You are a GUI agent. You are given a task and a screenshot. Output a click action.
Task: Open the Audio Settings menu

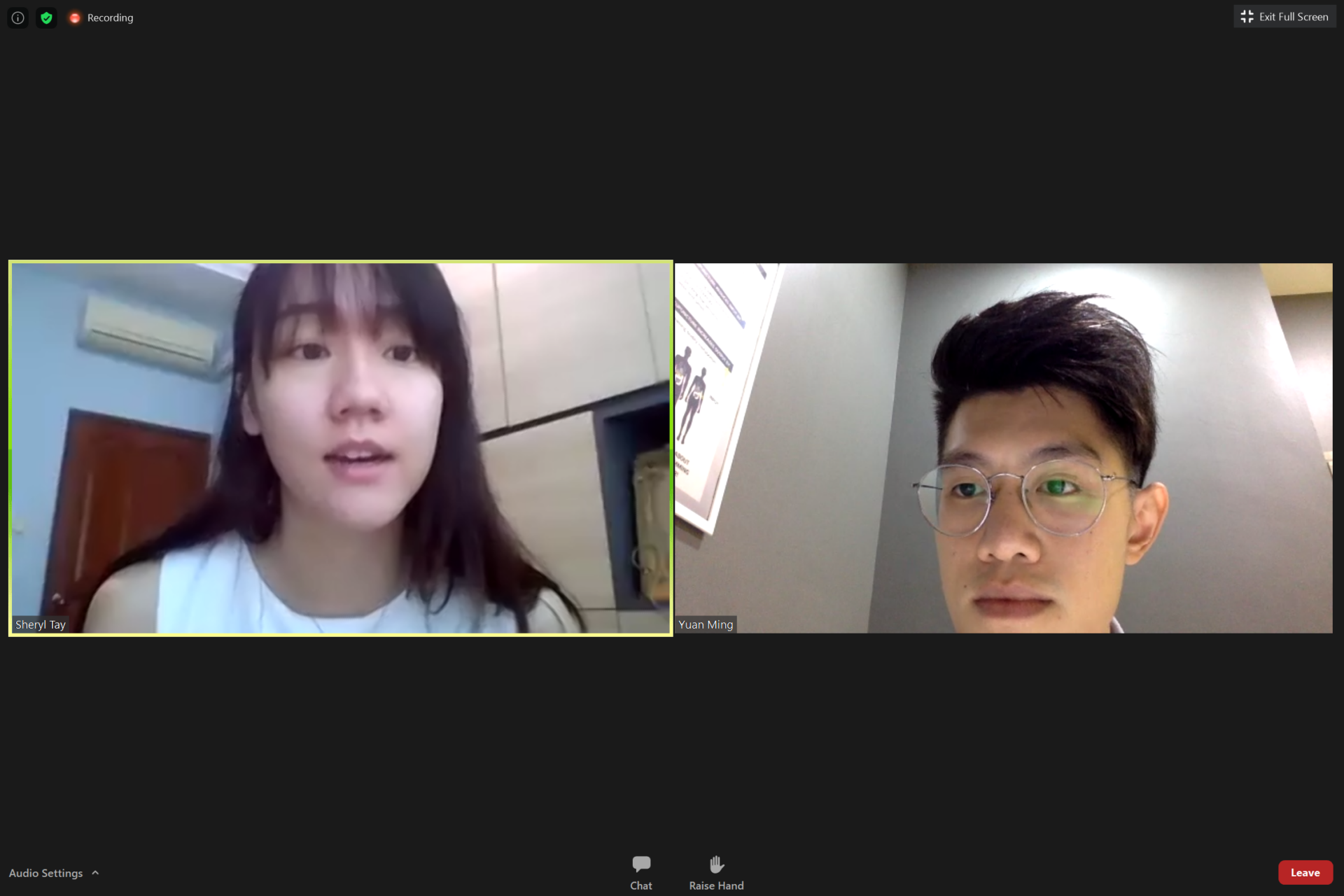(46, 873)
